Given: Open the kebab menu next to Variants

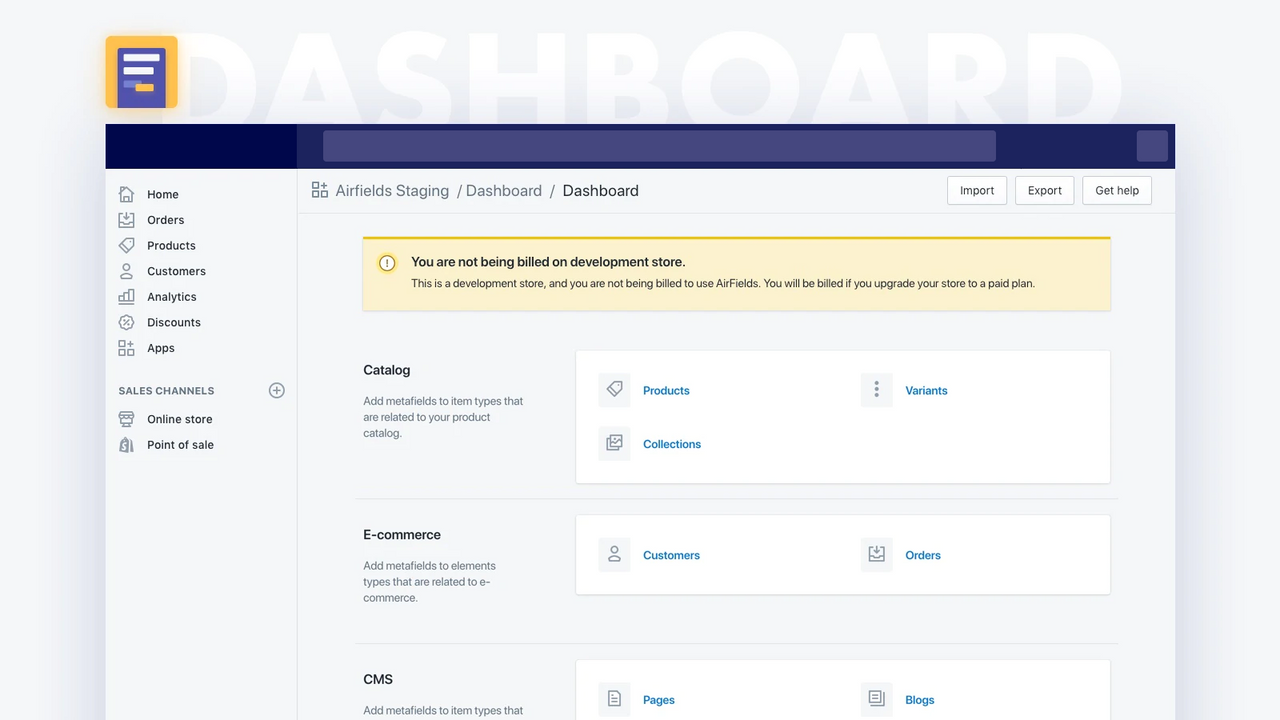Looking at the screenshot, I should (876, 390).
